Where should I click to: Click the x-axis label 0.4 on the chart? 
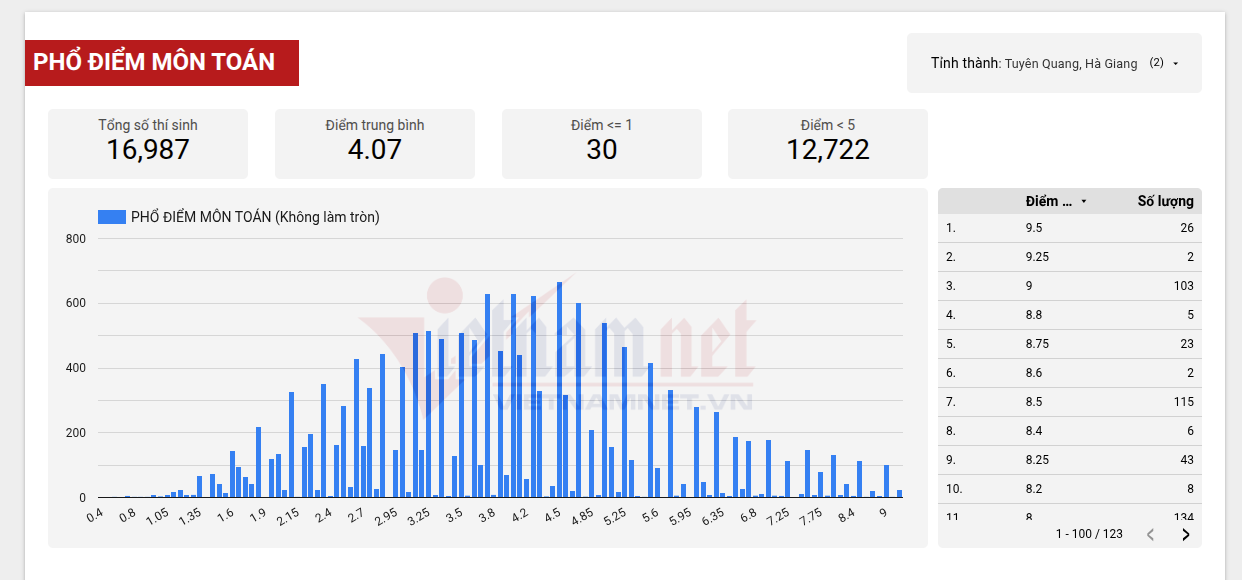[x=95, y=516]
